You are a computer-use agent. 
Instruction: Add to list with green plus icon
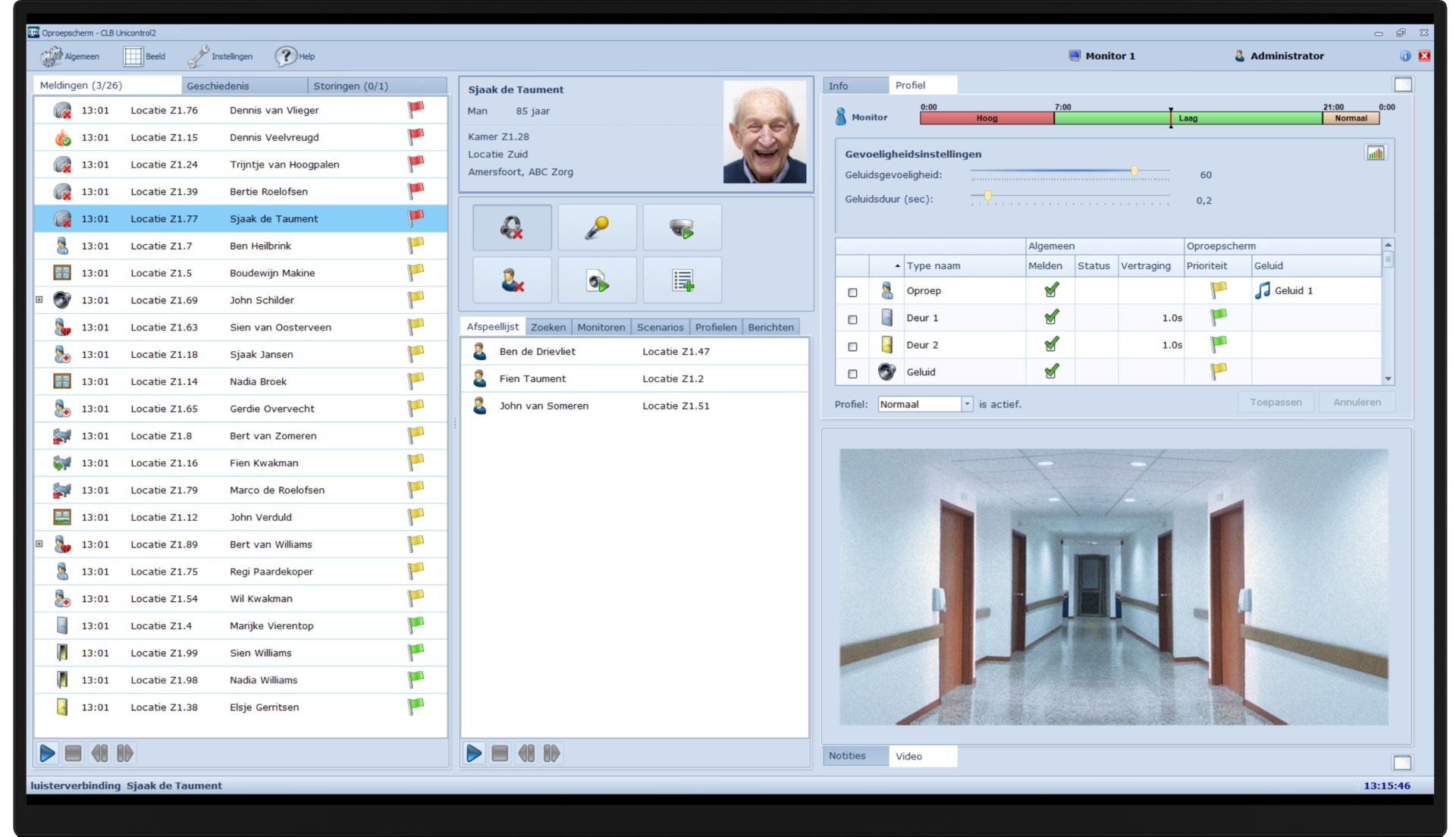point(682,281)
